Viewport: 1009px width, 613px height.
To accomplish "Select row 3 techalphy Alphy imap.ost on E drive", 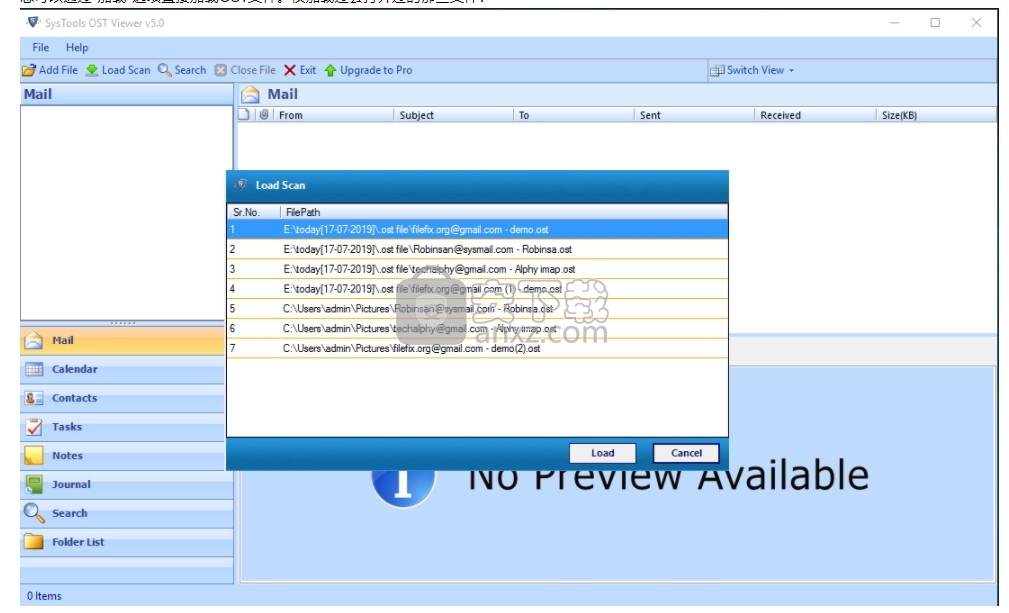I will coord(477,270).
